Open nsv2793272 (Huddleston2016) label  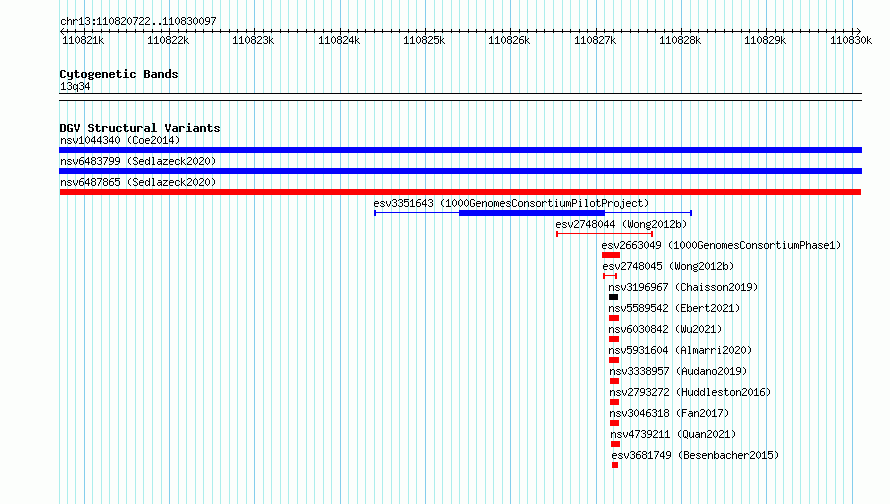click(x=690, y=392)
